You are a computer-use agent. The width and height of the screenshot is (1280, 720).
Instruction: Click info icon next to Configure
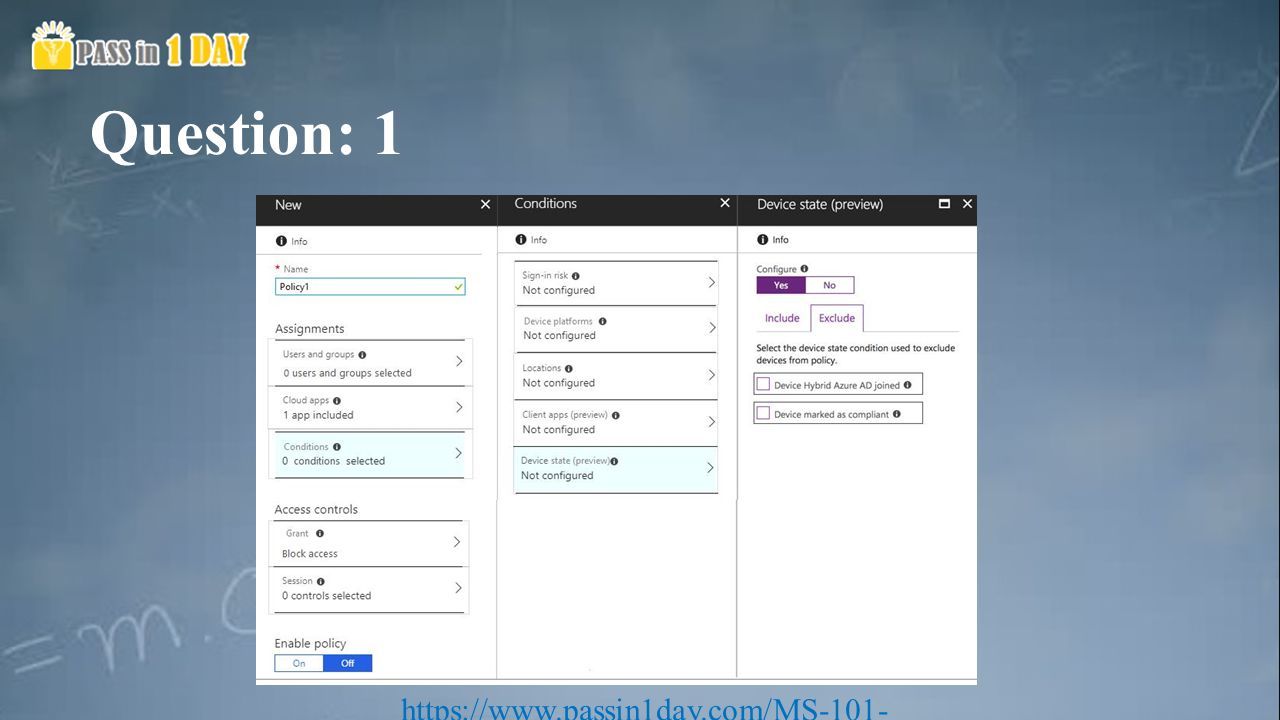pyautogui.click(x=804, y=268)
